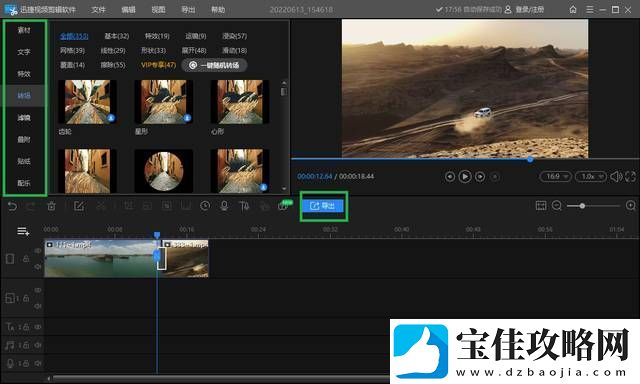Delete selected clip with trash icon
Screen dimensions: 640x384
pyautogui.click(x=51, y=206)
